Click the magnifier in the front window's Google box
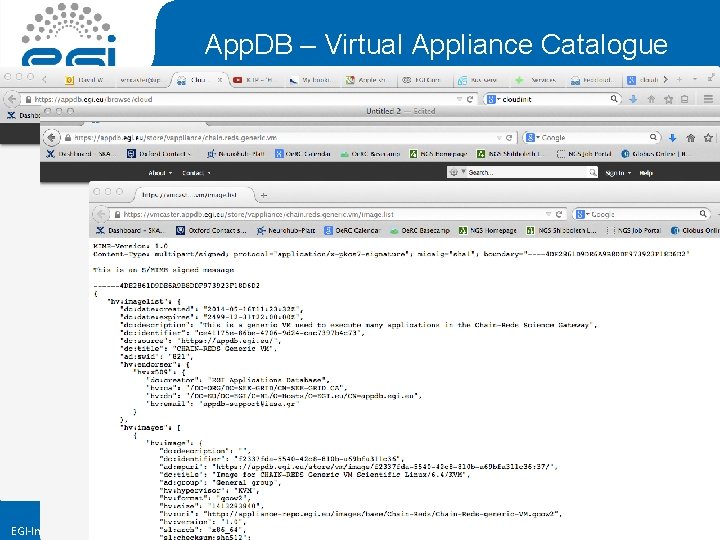720x540 pixels. tap(703, 214)
